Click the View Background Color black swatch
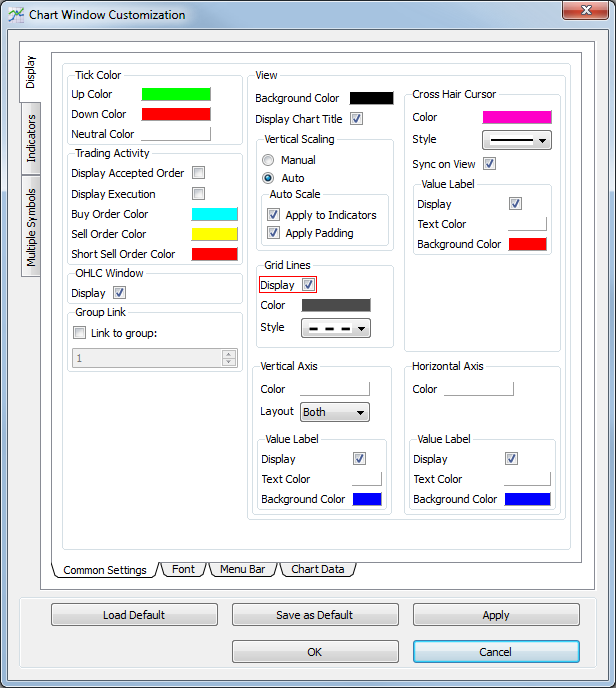The image size is (616, 688). pos(371,98)
